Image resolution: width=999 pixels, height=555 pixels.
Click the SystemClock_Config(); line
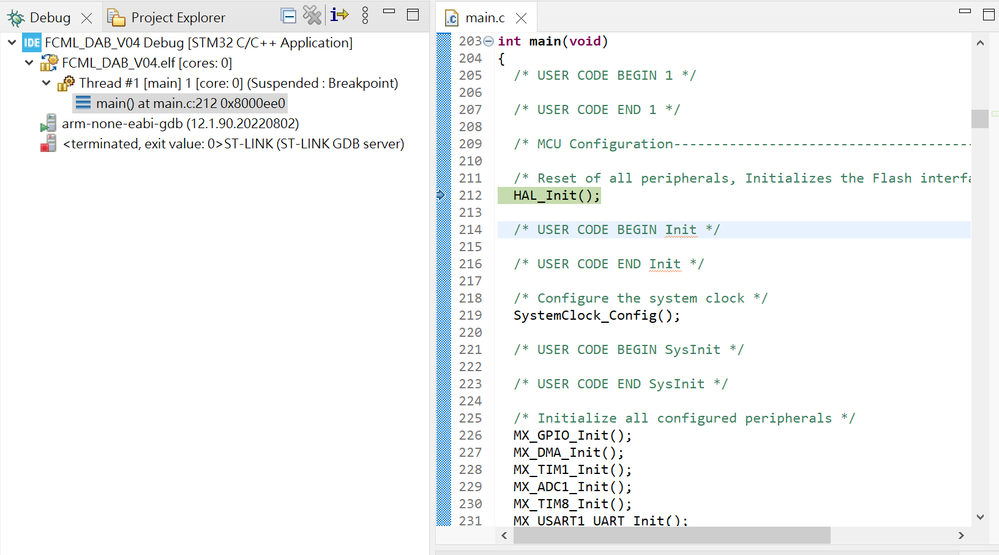596,315
